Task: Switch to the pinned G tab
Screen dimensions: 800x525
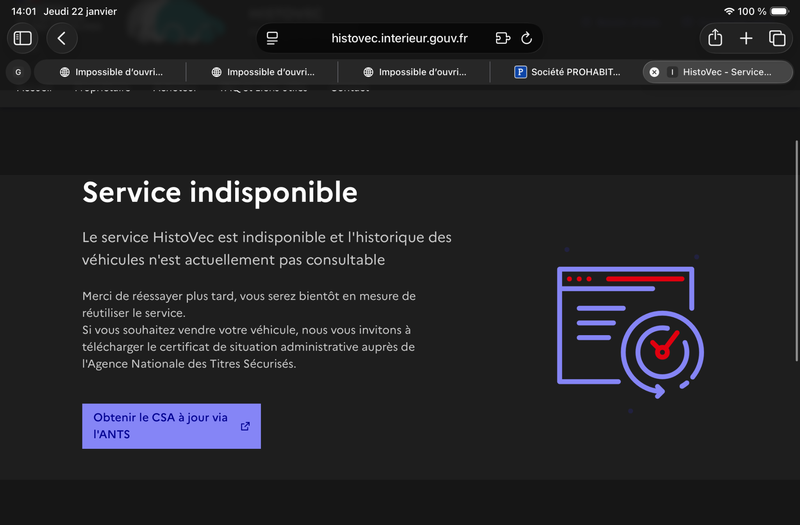Action: click(18, 72)
